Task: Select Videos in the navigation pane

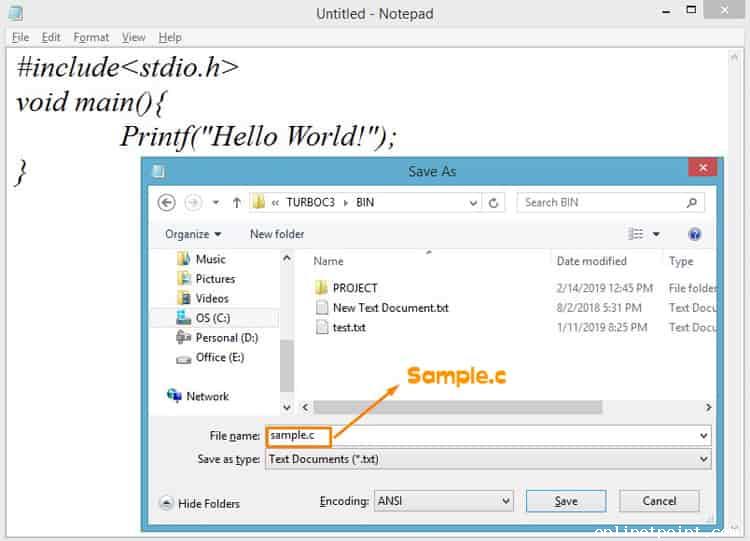Action: [212, 298]
